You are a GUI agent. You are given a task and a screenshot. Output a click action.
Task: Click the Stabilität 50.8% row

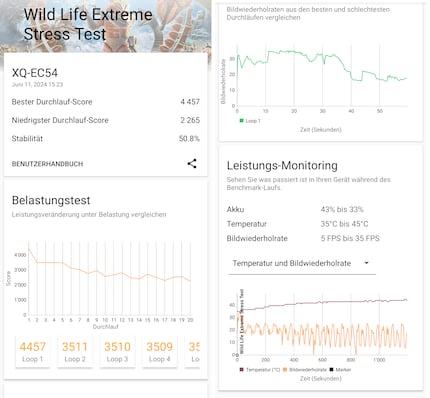click(106, 139)
